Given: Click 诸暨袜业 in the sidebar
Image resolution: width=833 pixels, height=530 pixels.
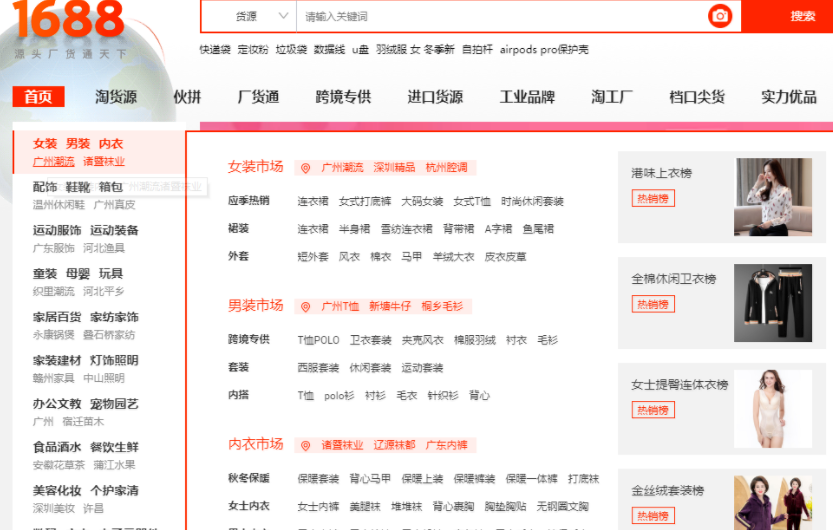Looking at the screenshot, I should pyautogui.click(x=104, y=161).
